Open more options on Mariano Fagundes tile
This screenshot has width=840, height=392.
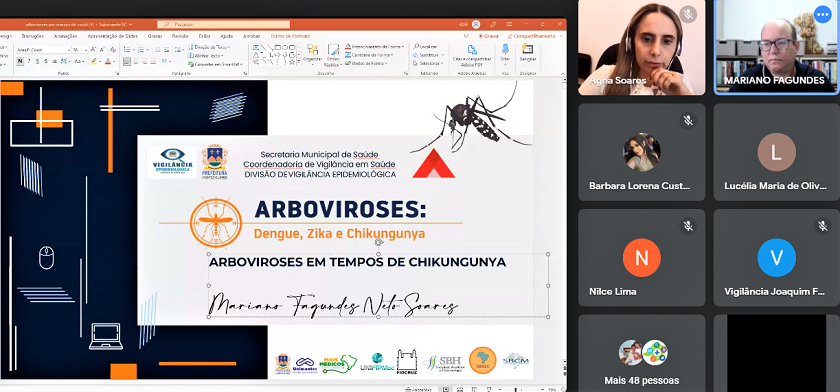point(822,14)
